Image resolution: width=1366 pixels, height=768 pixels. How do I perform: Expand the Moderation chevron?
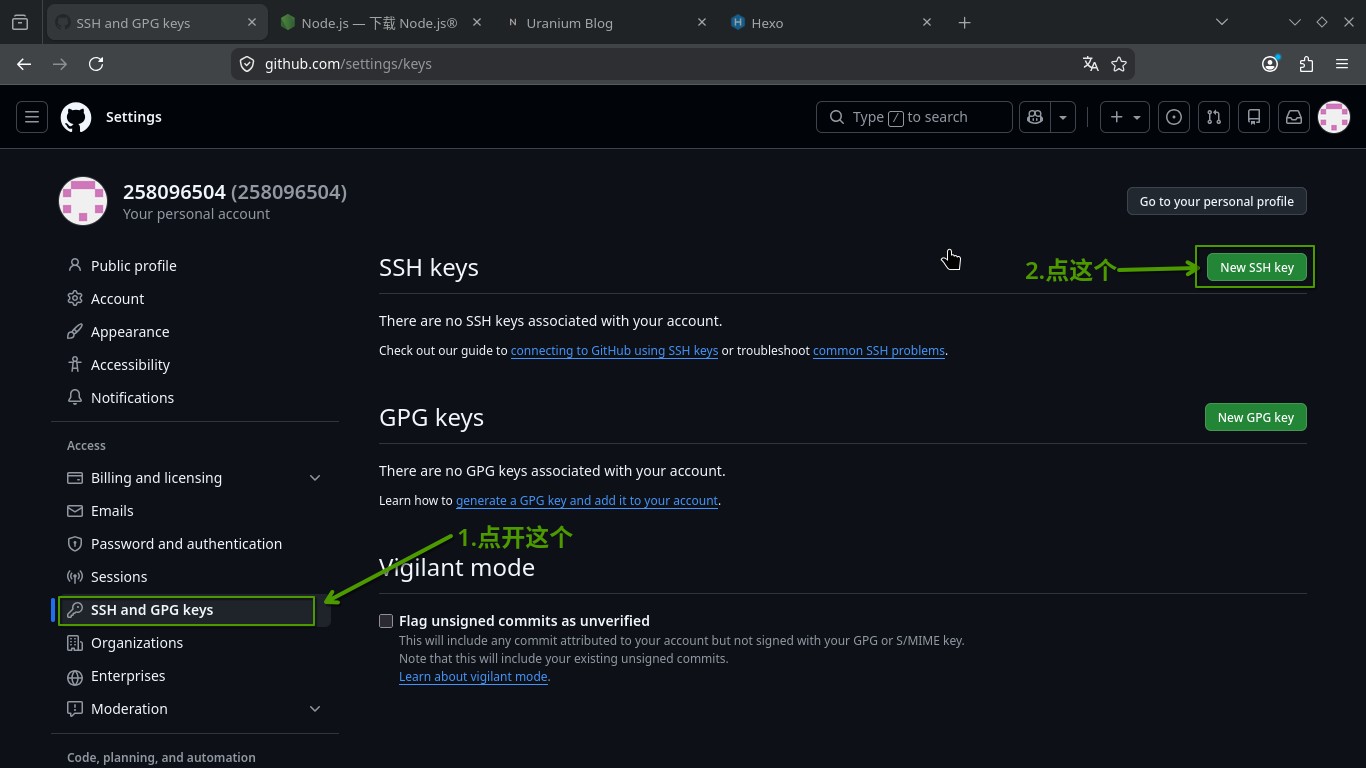[x=315, y=709]
